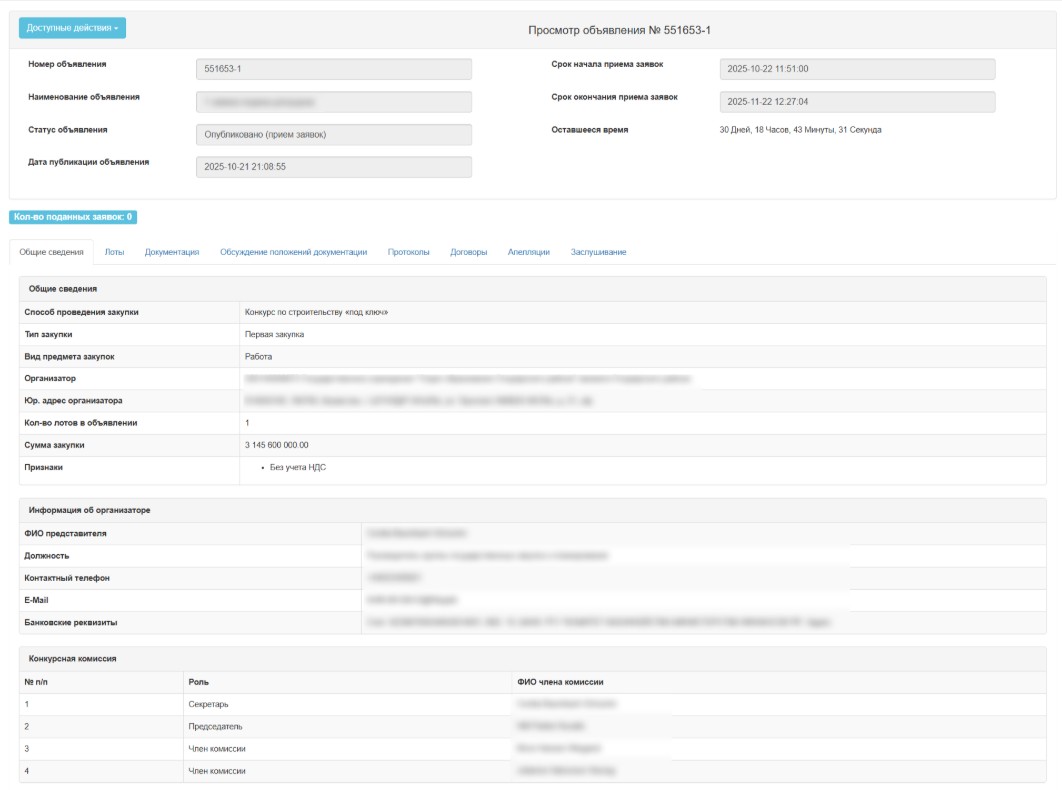Select the Председатель row in commission table
This screenshot has width=1062, height=790.
[215, 727]
